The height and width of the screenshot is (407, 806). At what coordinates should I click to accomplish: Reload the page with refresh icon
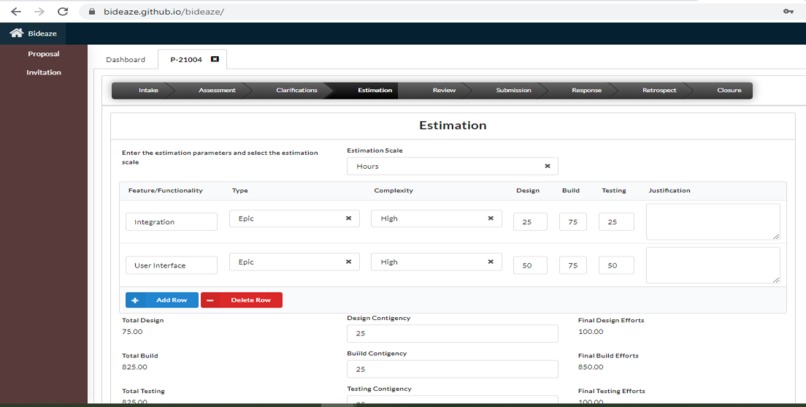63,11
